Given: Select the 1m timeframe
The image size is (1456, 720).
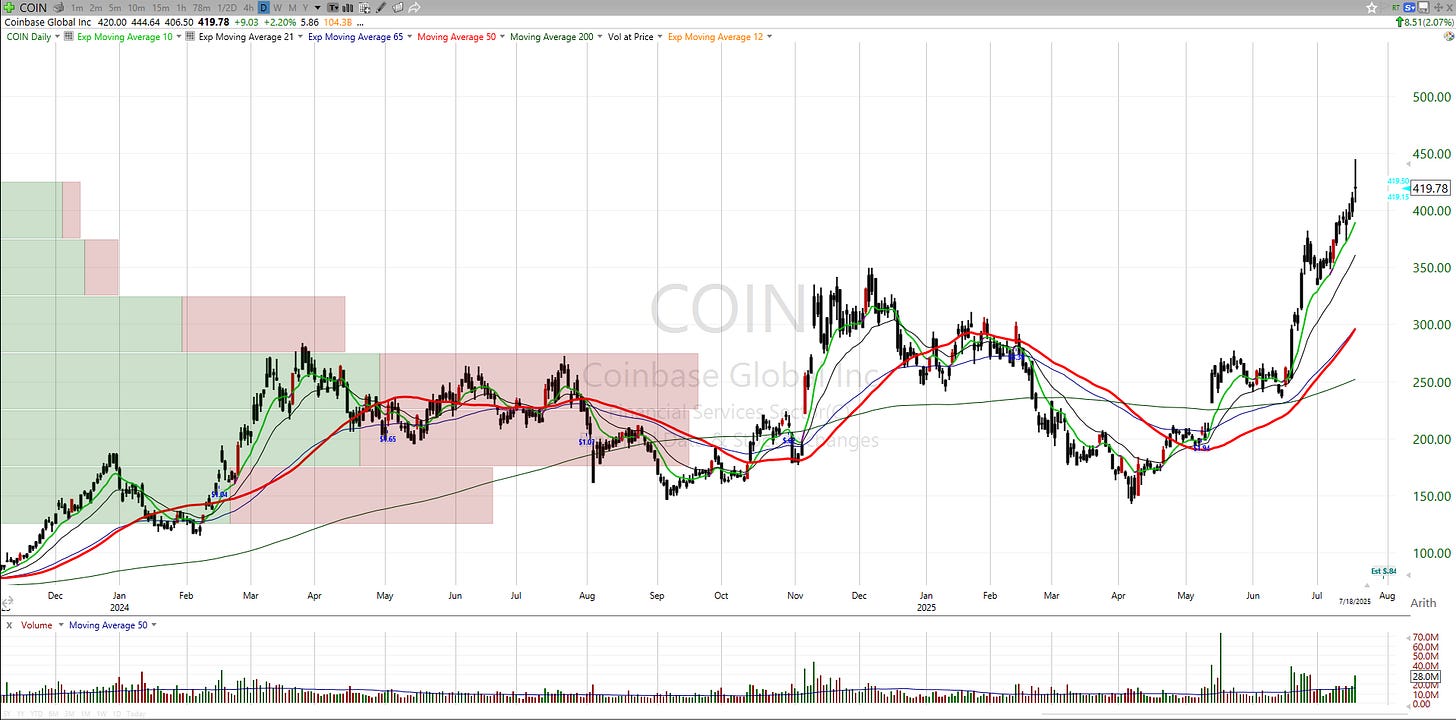Looking at the screenshot, I should coord(77,7).
